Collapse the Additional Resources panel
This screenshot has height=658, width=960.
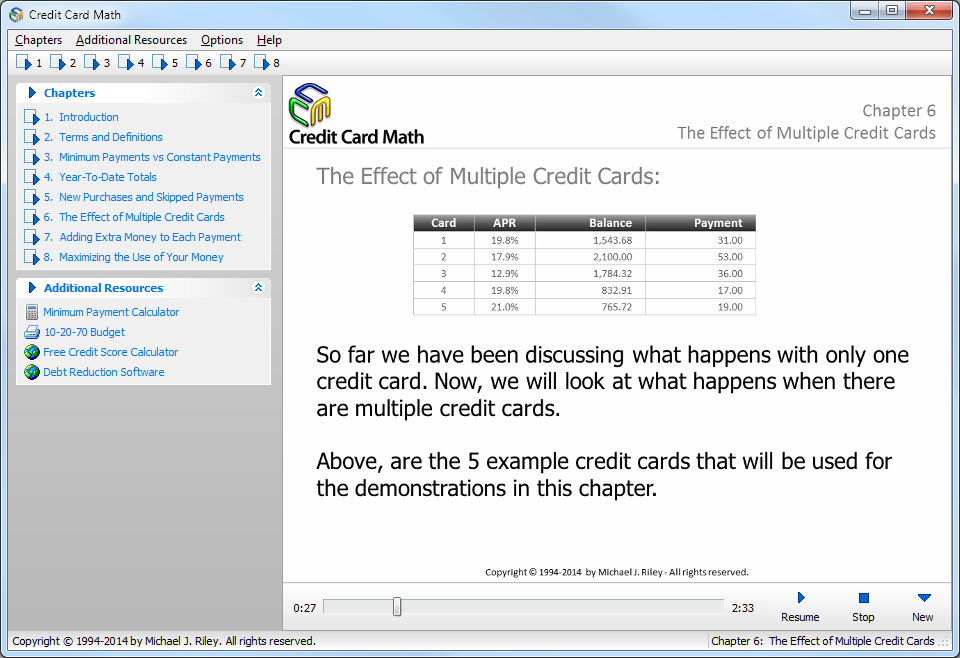pyautogui.click(x=258, y=288)
